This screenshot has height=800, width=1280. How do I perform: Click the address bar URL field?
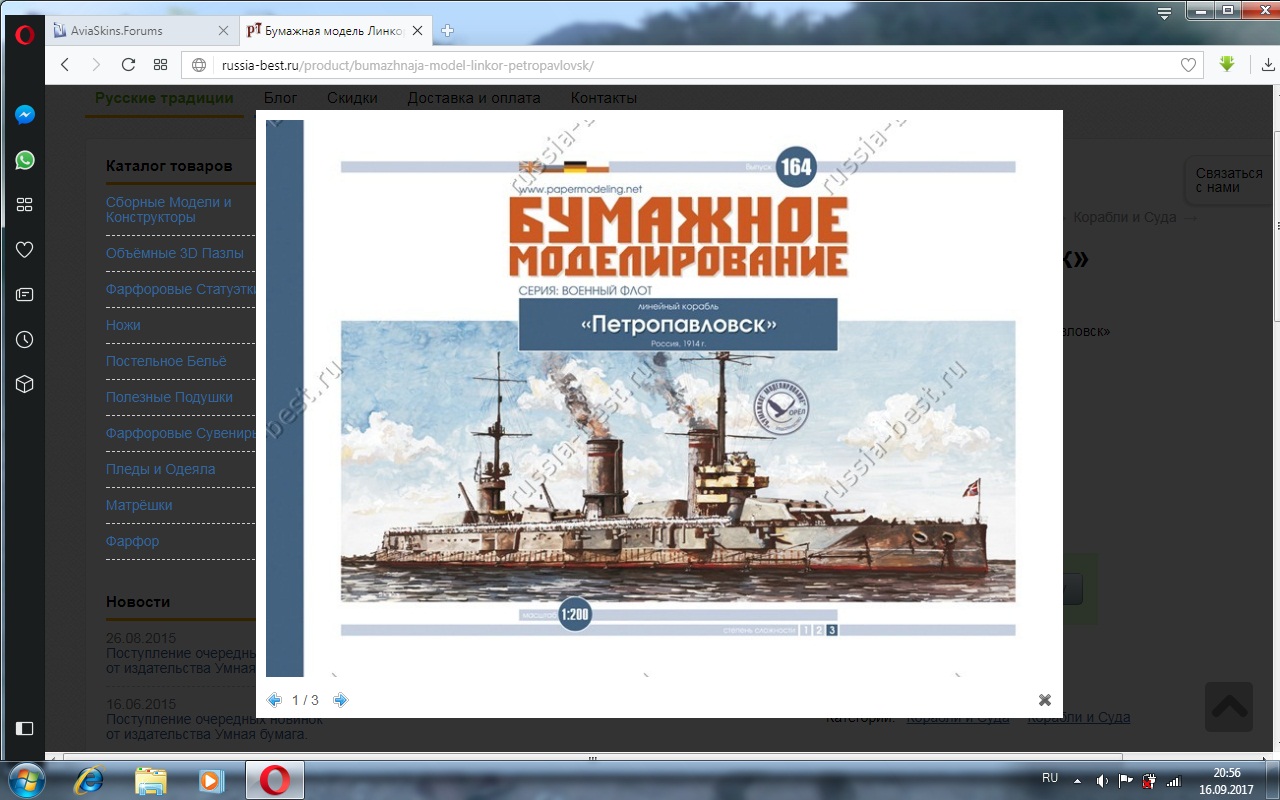690,65
